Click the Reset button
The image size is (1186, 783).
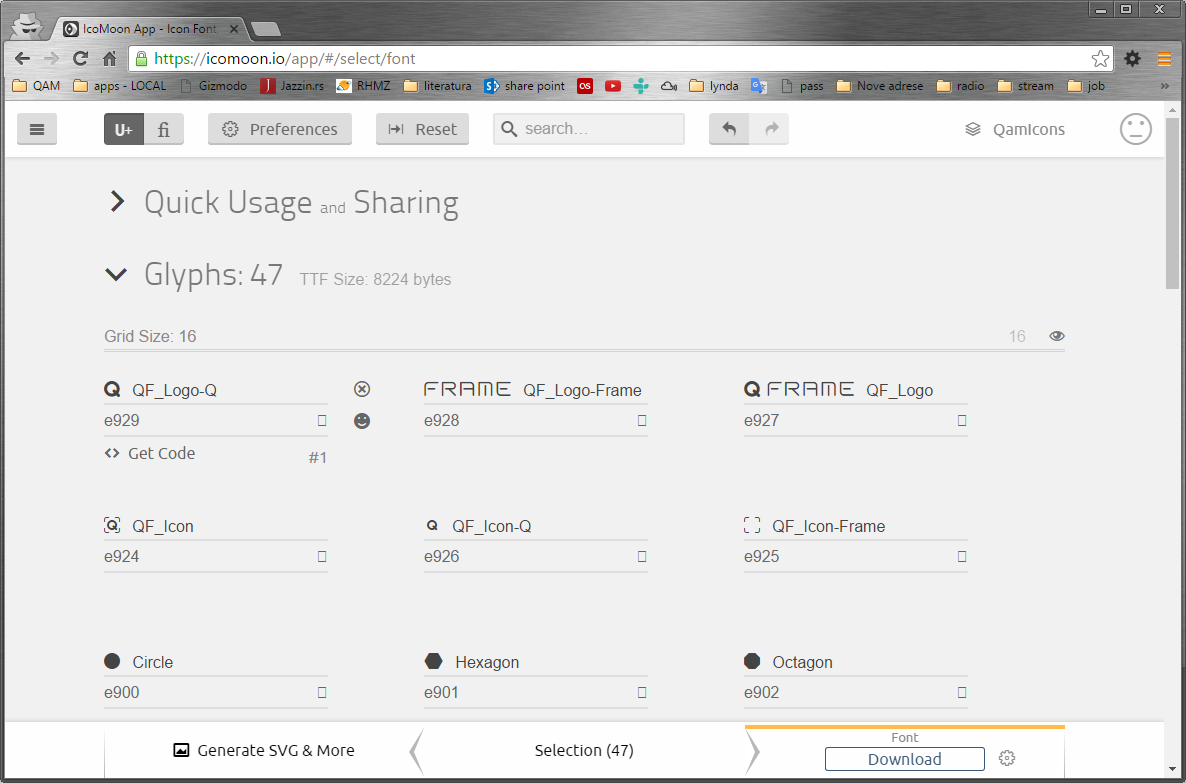tap(422, 129)
